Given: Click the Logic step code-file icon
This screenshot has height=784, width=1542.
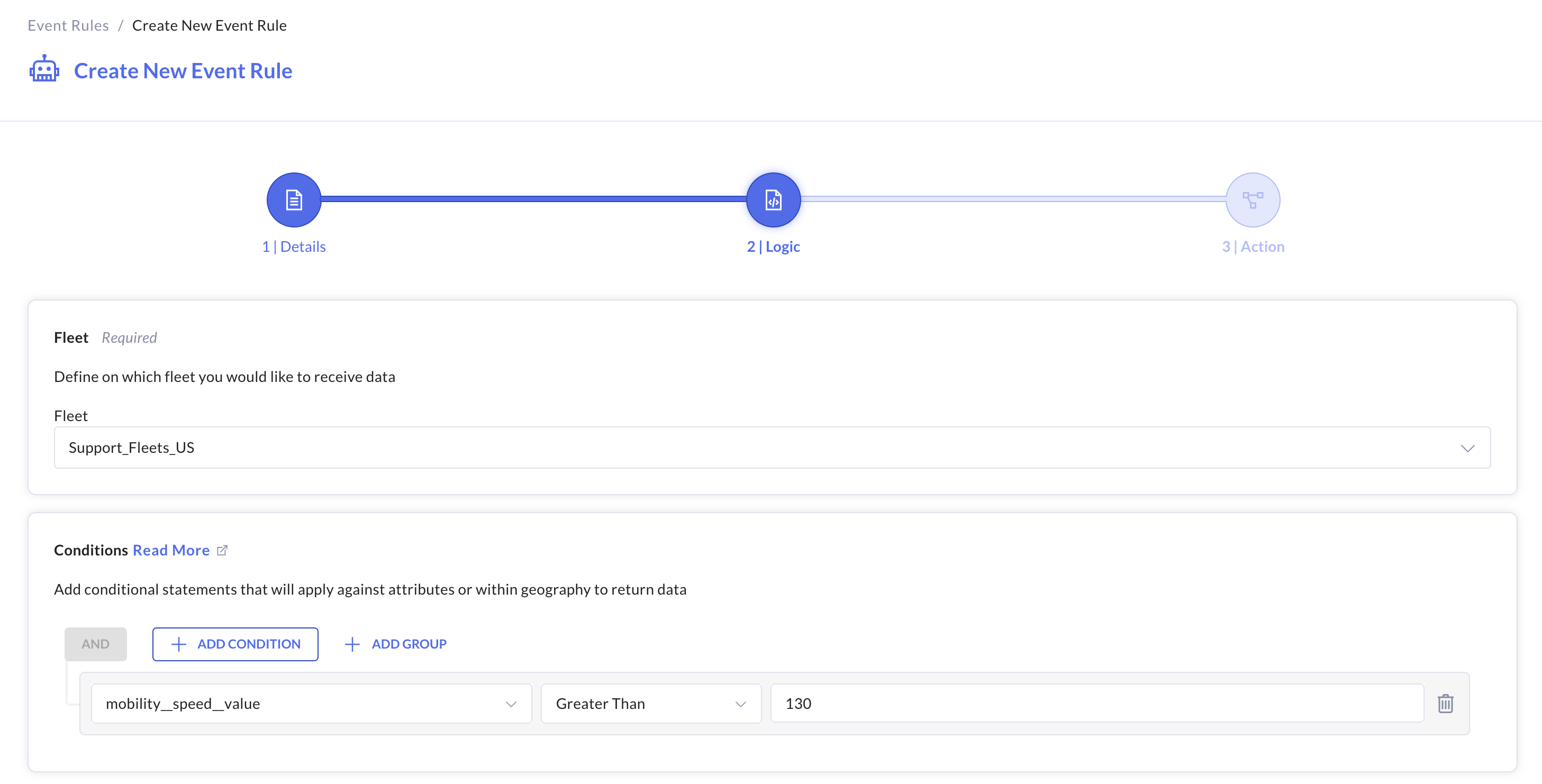Looking at the screenshot, I should pos(773,200).
